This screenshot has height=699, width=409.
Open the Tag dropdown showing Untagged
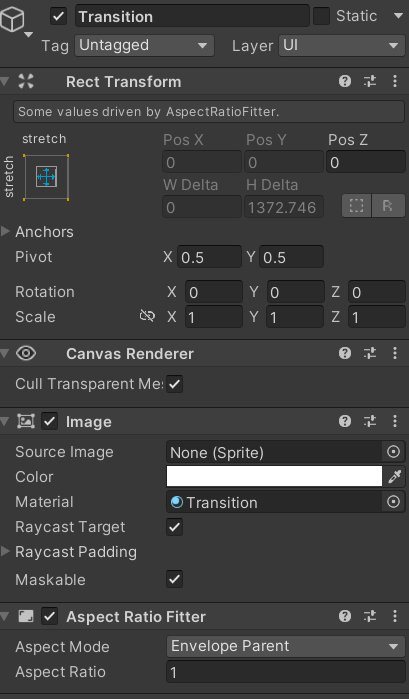coord(145,45)
